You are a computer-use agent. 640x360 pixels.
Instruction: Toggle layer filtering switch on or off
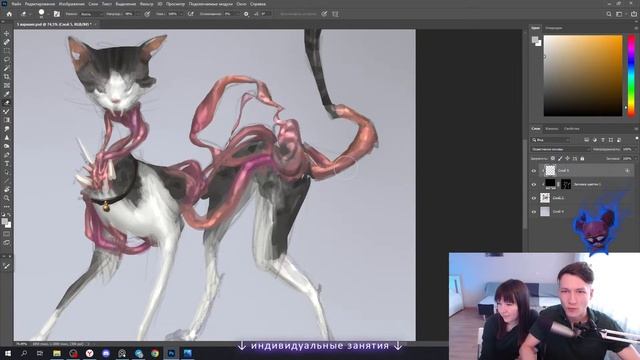[636, 139]
